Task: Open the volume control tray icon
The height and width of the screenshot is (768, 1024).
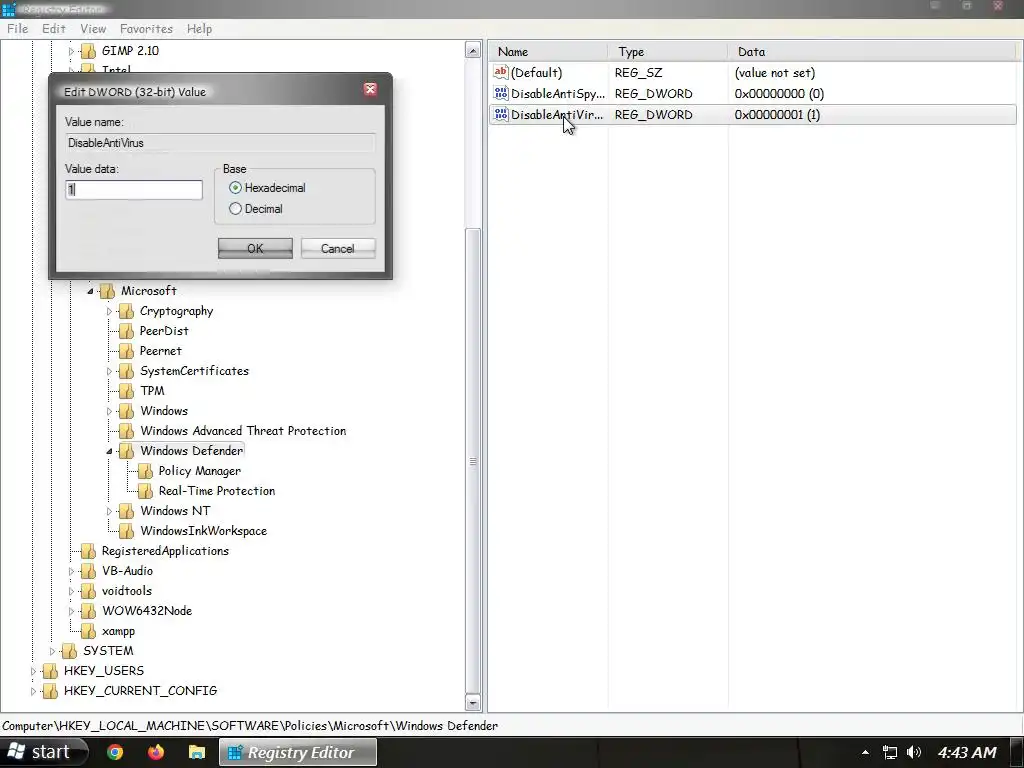Action: point(914,752)
